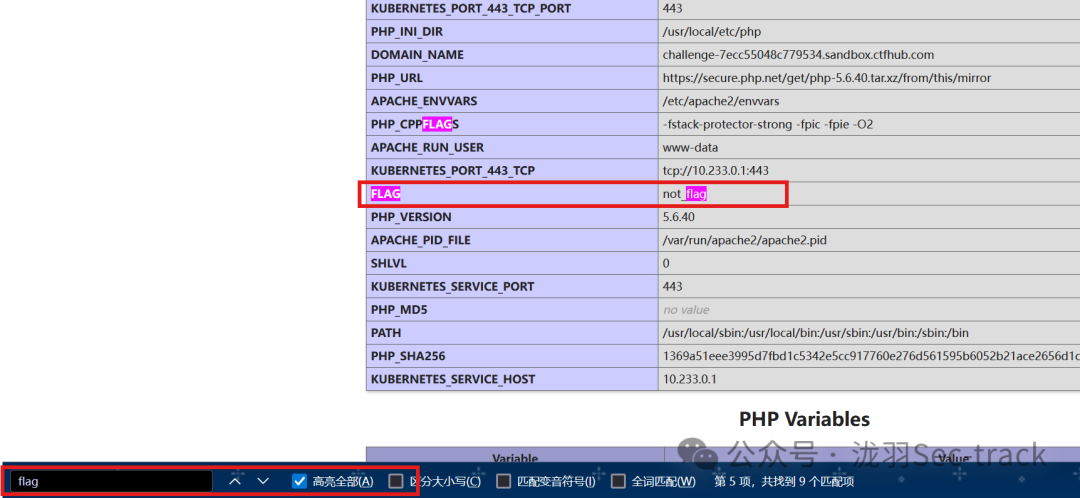Click the -fstack-protector-strong flags value
This screenshot has width=1080, height=498.
coord(768,125)
